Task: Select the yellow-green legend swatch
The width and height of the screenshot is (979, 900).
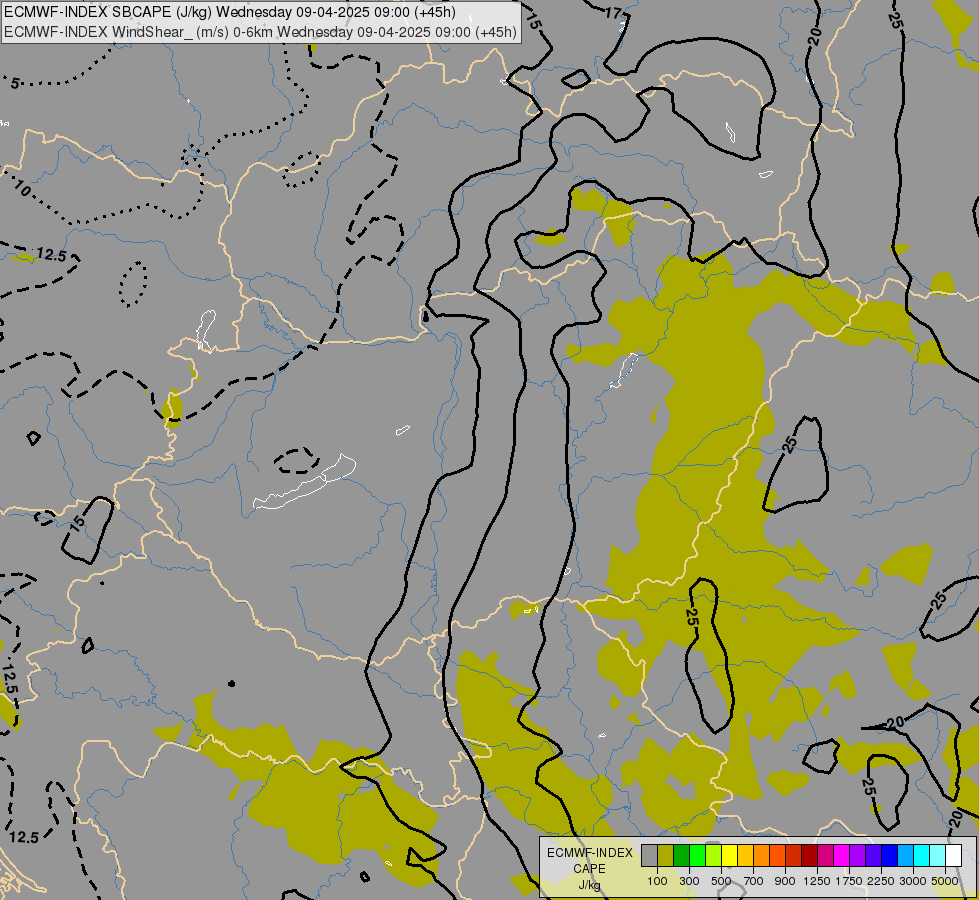Action: pyautogui.click(x=713, y=856)
